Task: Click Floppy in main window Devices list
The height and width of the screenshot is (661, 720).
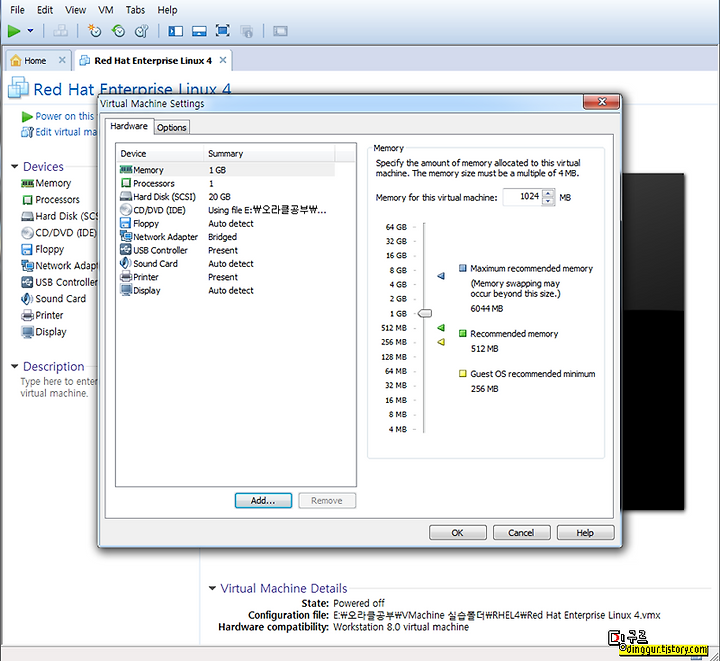Action: [43, 249]
